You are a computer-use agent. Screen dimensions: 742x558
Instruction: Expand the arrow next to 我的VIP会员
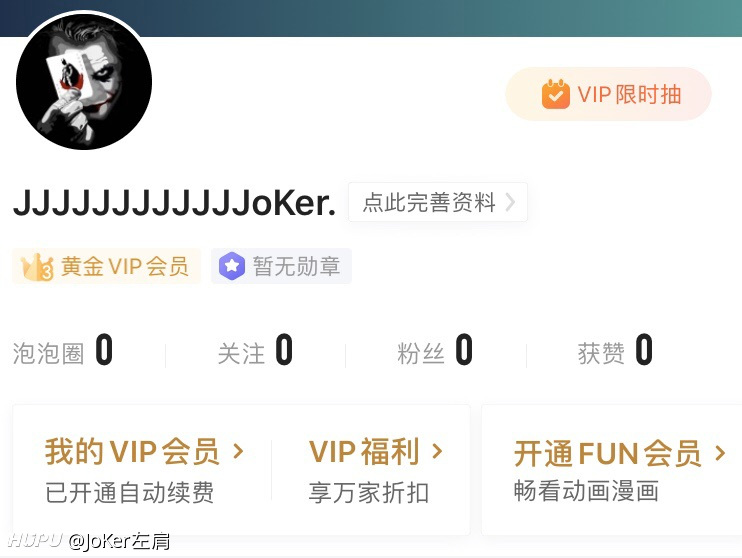(x=239, y=452)
